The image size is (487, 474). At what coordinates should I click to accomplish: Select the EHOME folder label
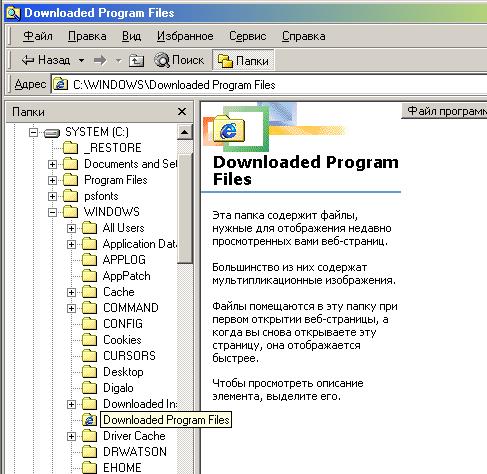pyautogui.click(x=122, y=468)
